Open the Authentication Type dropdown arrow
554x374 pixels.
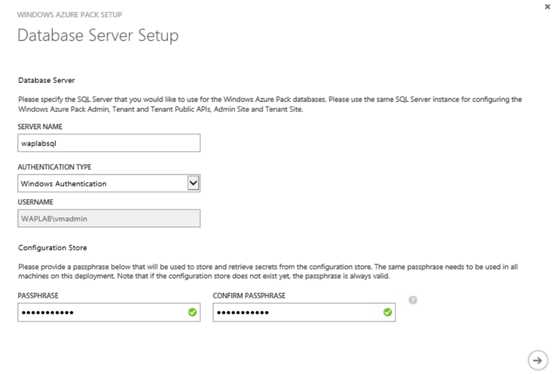tap(193, 183)
